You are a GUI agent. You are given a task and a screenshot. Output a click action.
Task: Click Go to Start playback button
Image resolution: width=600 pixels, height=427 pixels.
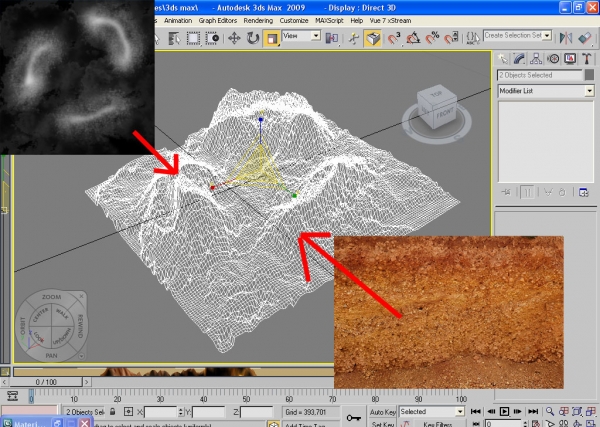(x=475, y=411)
